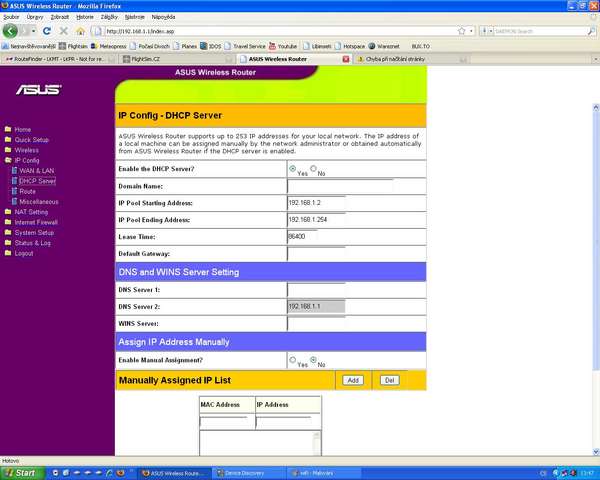Open the Zobrazit menu
The image size is (600, 480).
[x=60, y=17]
